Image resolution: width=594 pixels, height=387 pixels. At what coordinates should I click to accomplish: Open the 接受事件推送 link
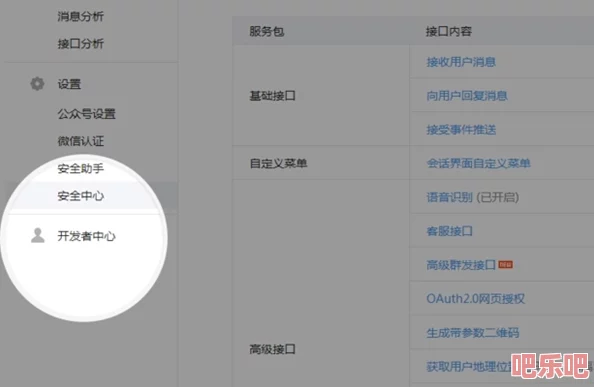point(461,130)
